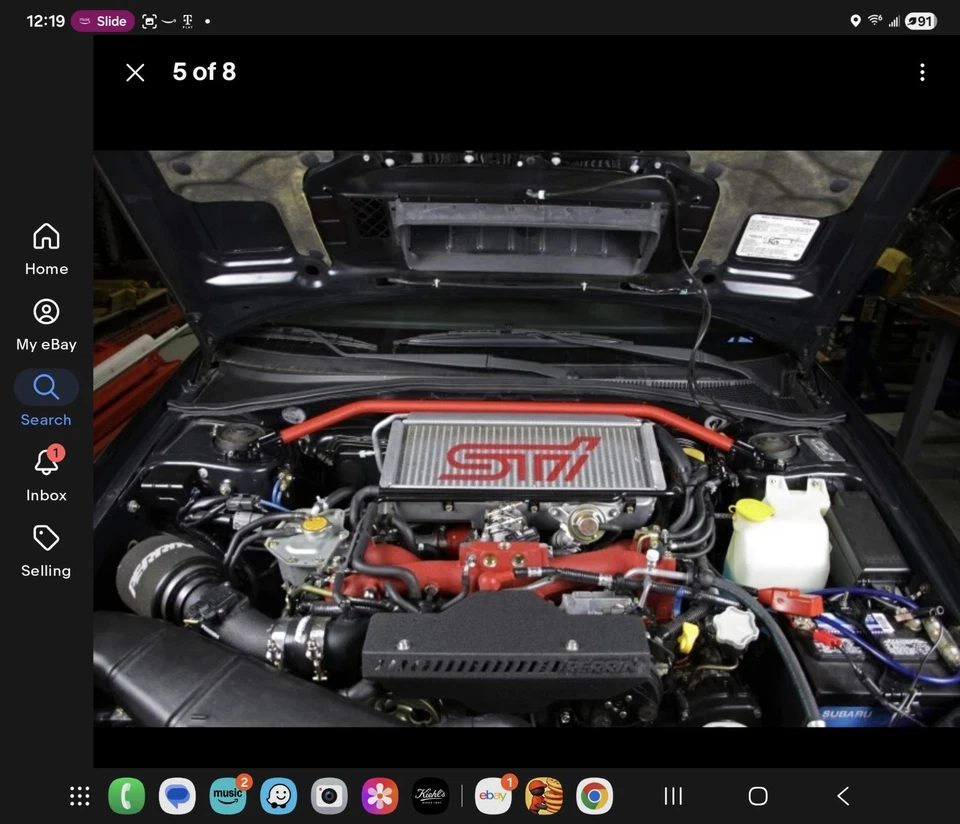Launch the green Phone app
This screenshot has height=824, width=960.
point(127,796)
